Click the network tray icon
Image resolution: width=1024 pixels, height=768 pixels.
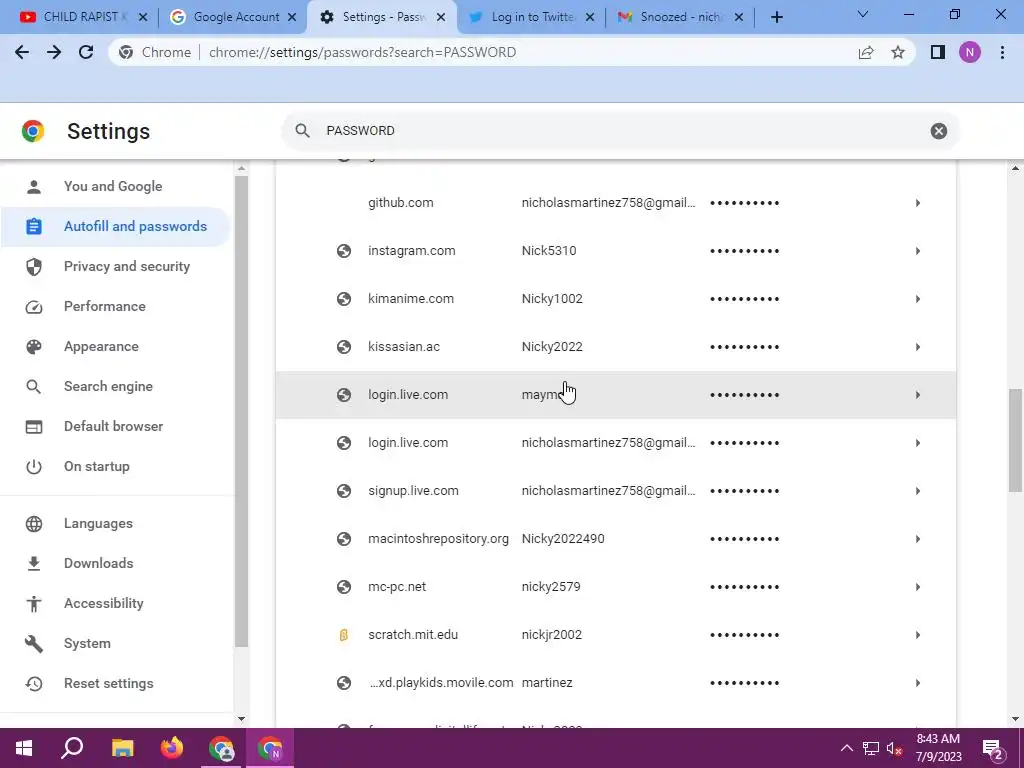[x=871, y=748]
